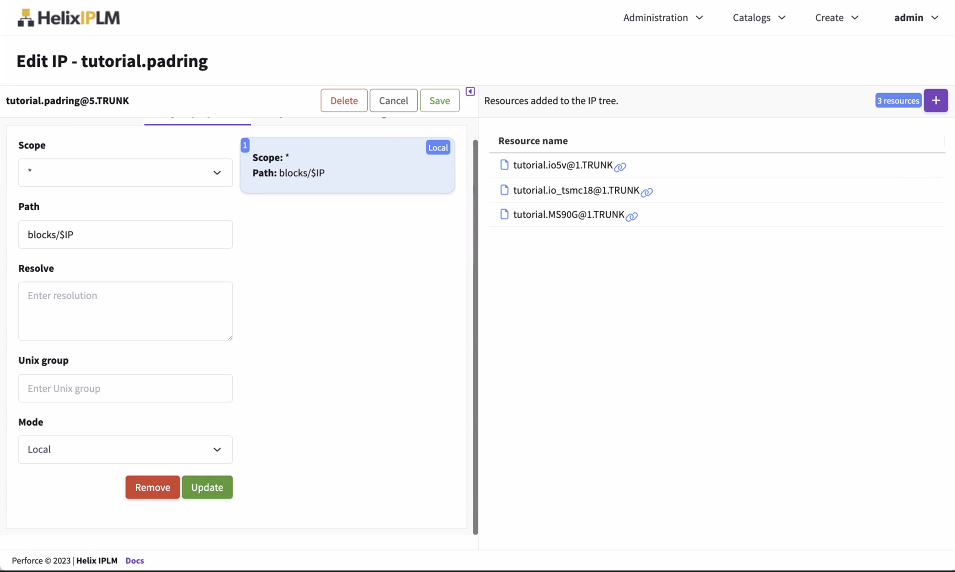Click link icon next to tutorial.io_tsmc18@1.TRUNK
Image resolution: width=955 pixels, height=572 pixels.
(x=646, y=191)
